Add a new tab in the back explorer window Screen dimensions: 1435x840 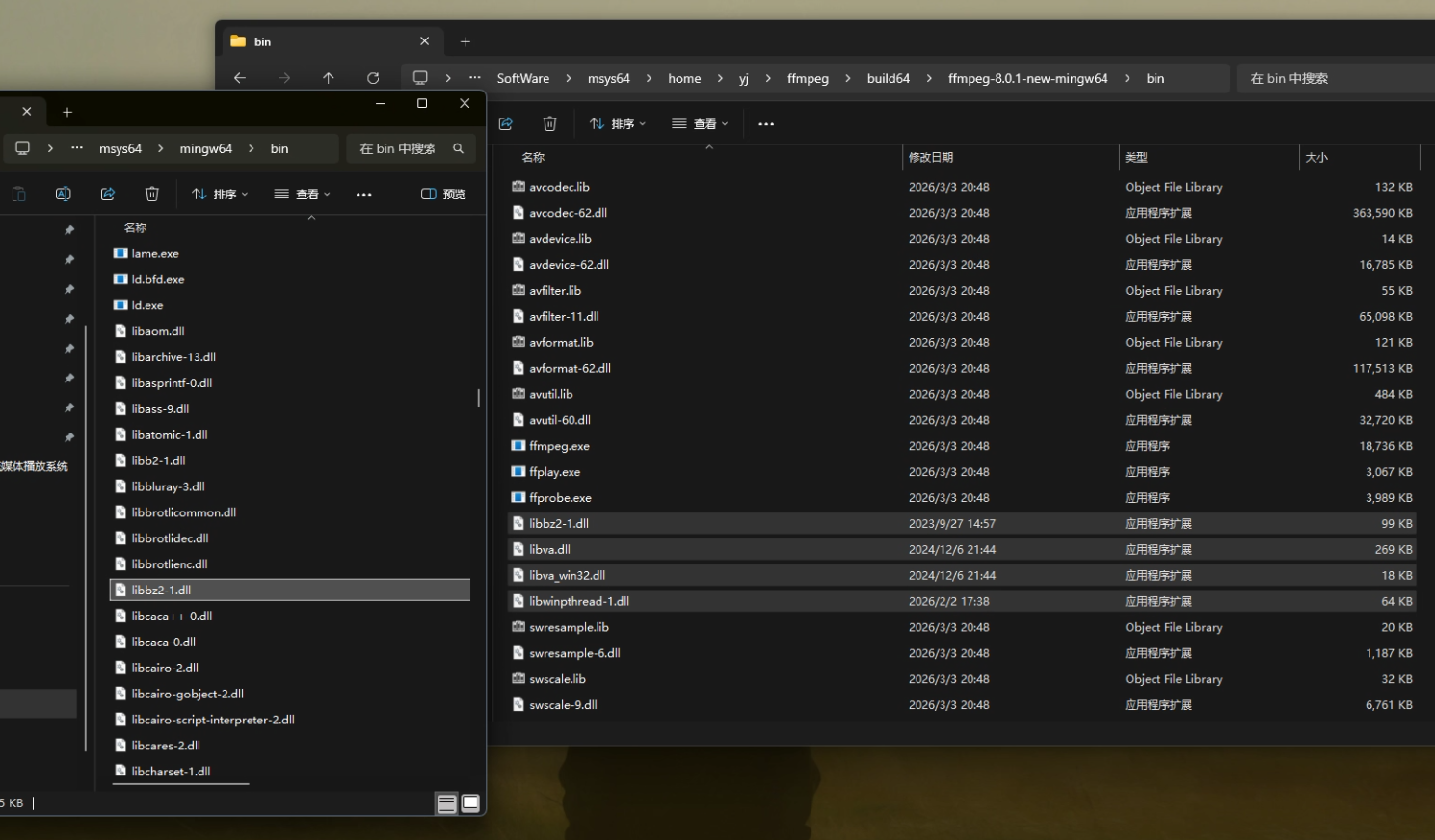click(x=465, y=41)
